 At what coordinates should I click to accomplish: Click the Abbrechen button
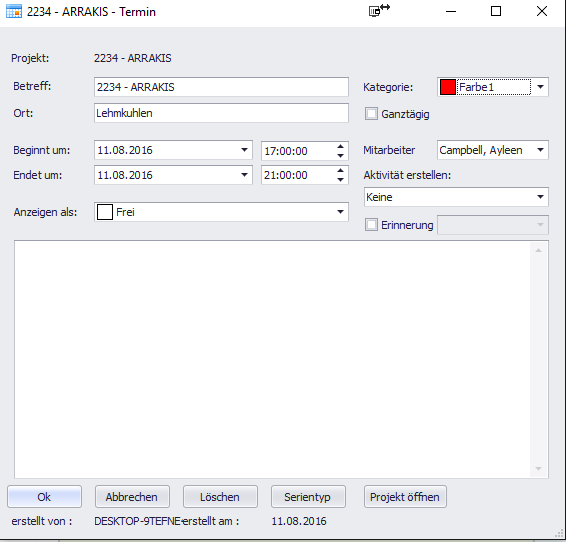(x=132, y=497)
